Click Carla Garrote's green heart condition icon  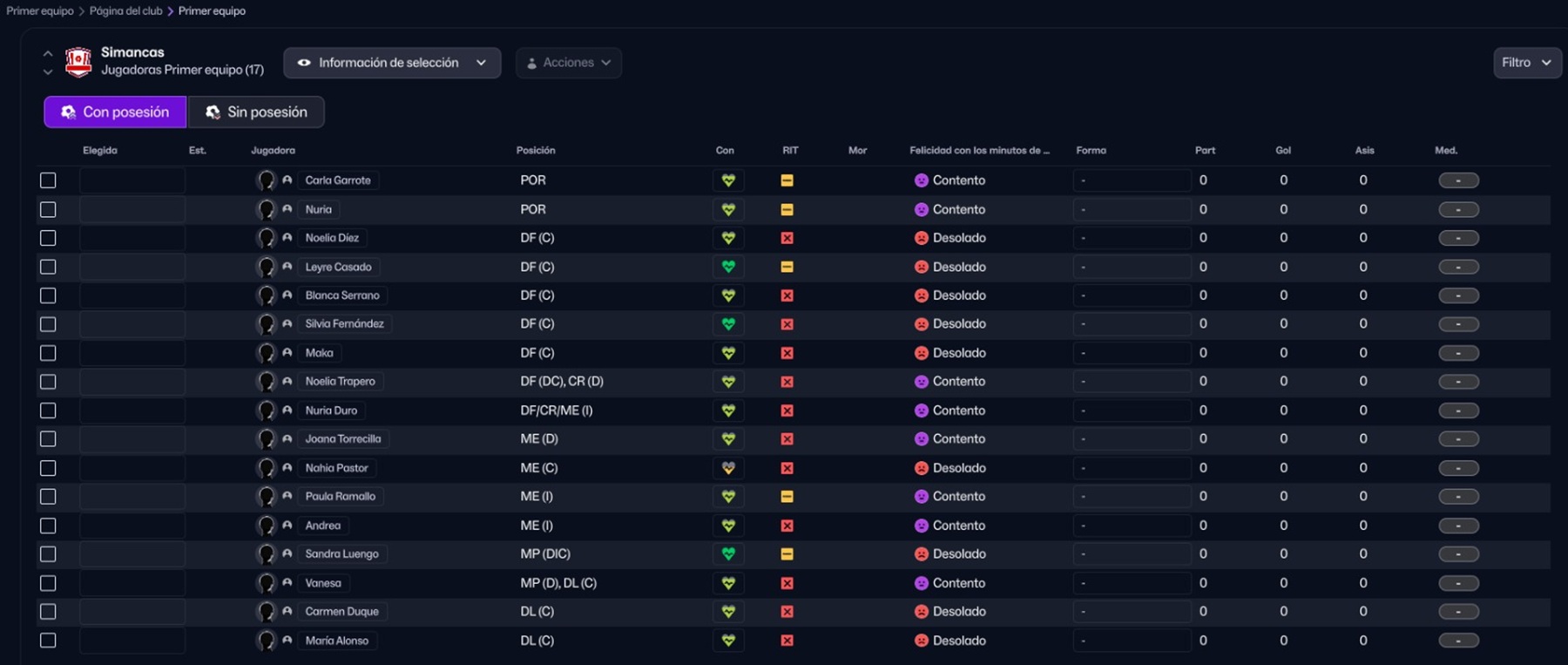728,180
